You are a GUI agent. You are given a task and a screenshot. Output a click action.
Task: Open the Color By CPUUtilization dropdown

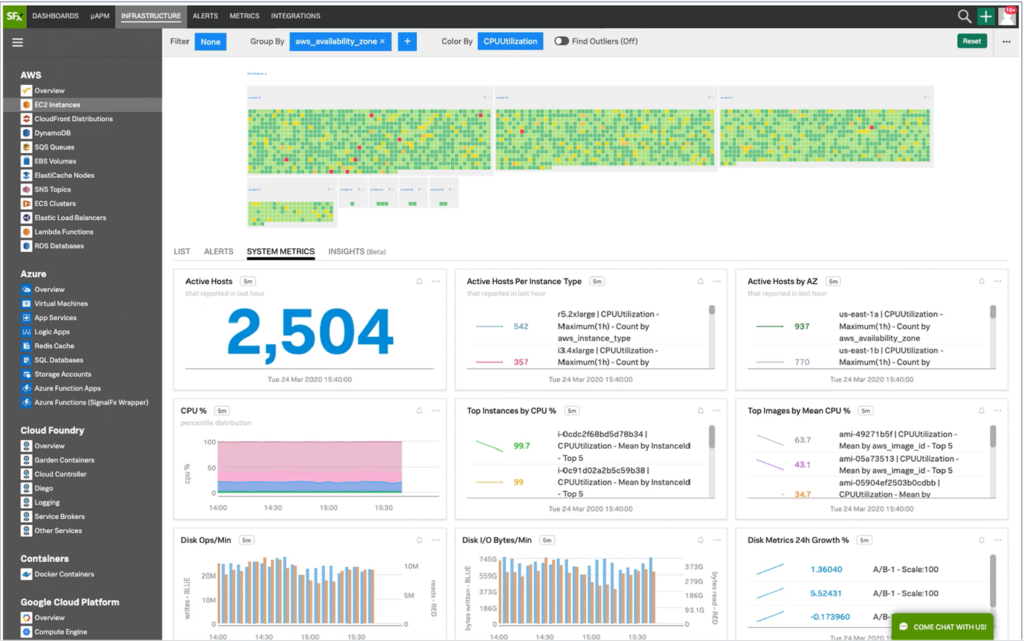[510, 41]
